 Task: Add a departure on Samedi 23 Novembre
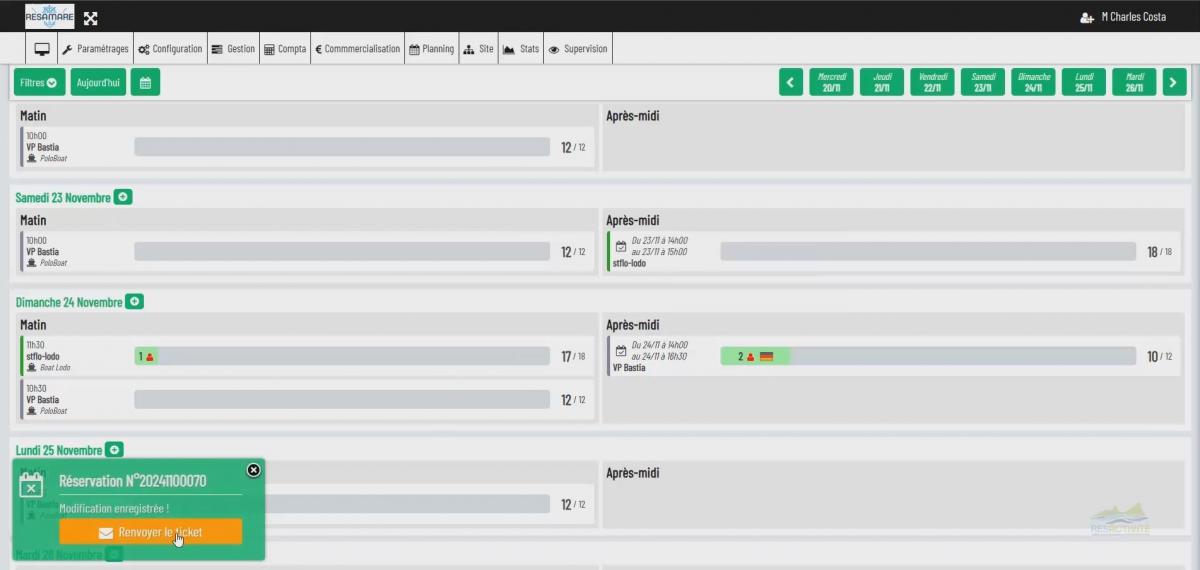[x=123, y=197]
